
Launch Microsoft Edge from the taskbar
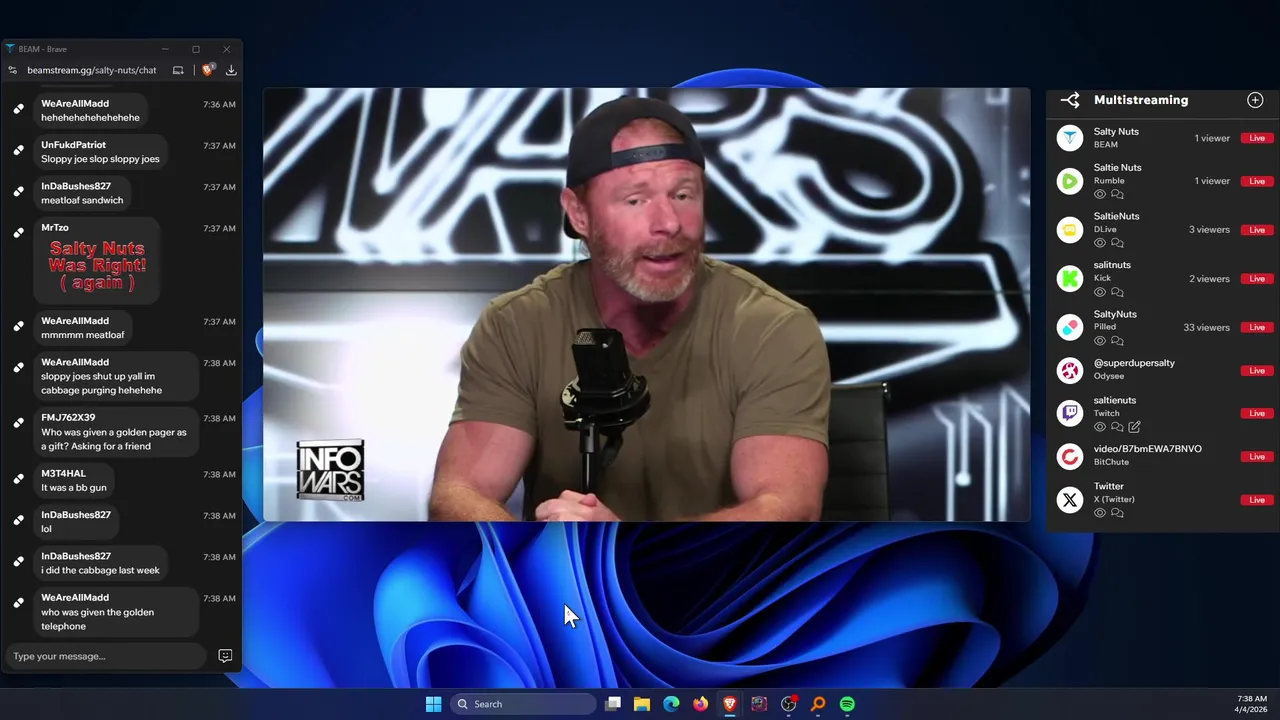(671, 704)
